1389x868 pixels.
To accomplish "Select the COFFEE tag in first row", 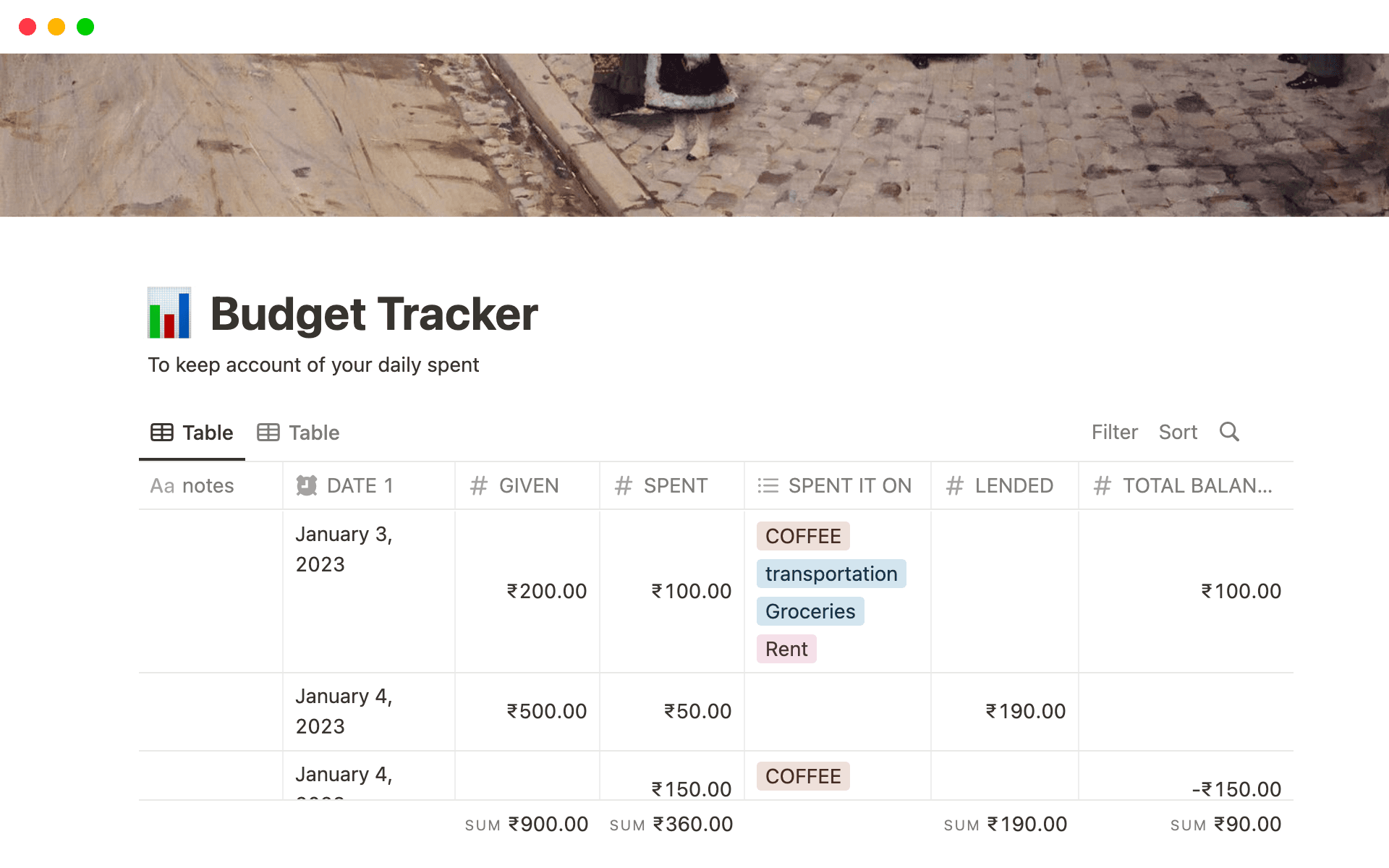I will click(x=803, y=536).
